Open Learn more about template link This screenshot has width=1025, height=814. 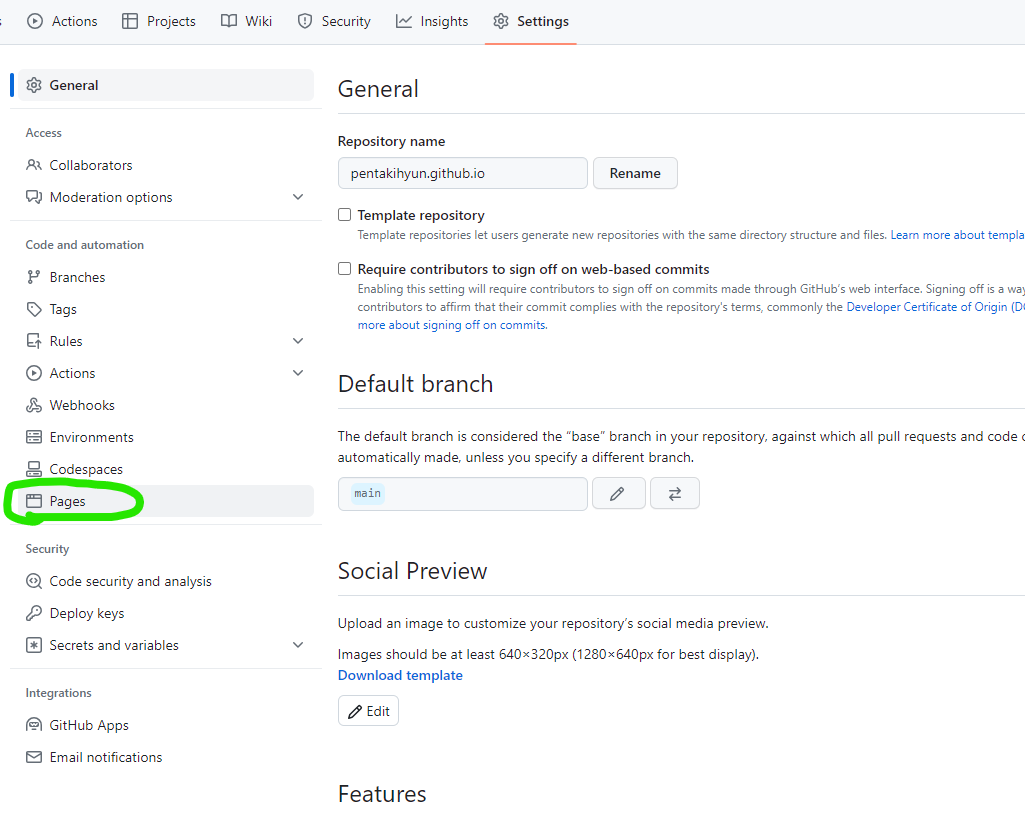click(x=958, y=235)
